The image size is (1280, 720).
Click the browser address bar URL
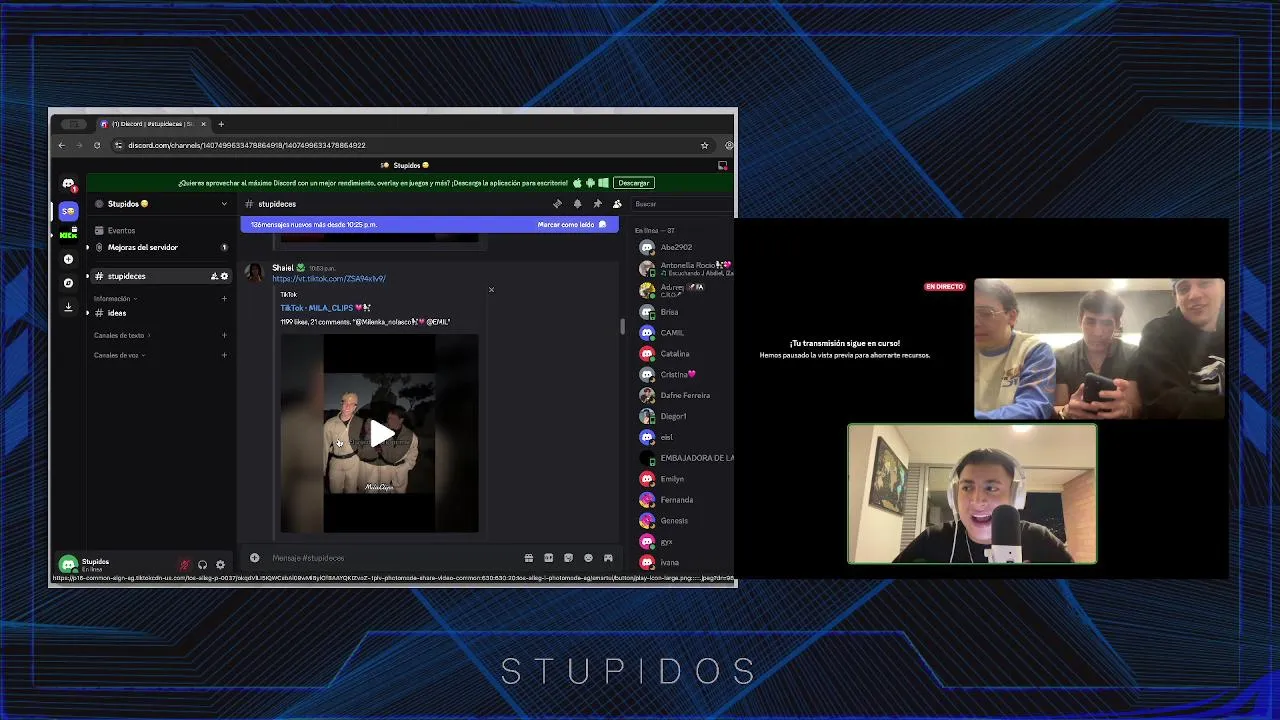coord(247,145)
